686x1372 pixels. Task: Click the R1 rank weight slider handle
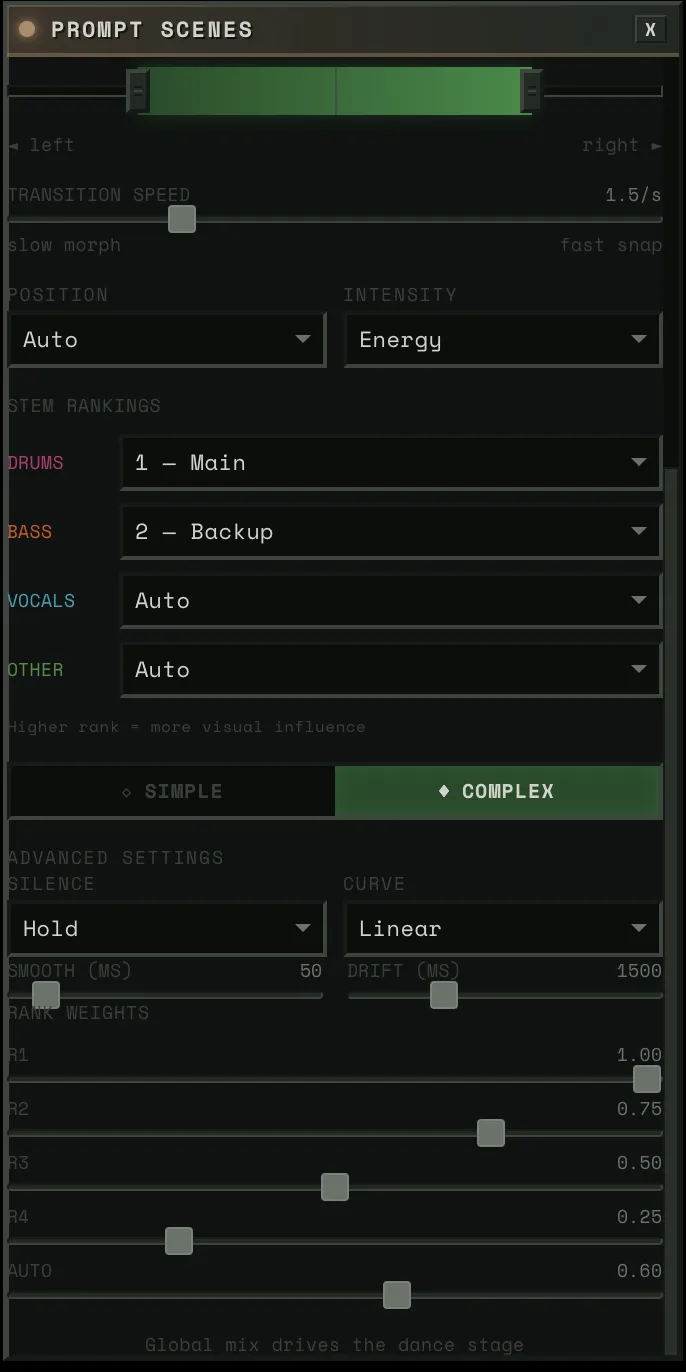646,1079
